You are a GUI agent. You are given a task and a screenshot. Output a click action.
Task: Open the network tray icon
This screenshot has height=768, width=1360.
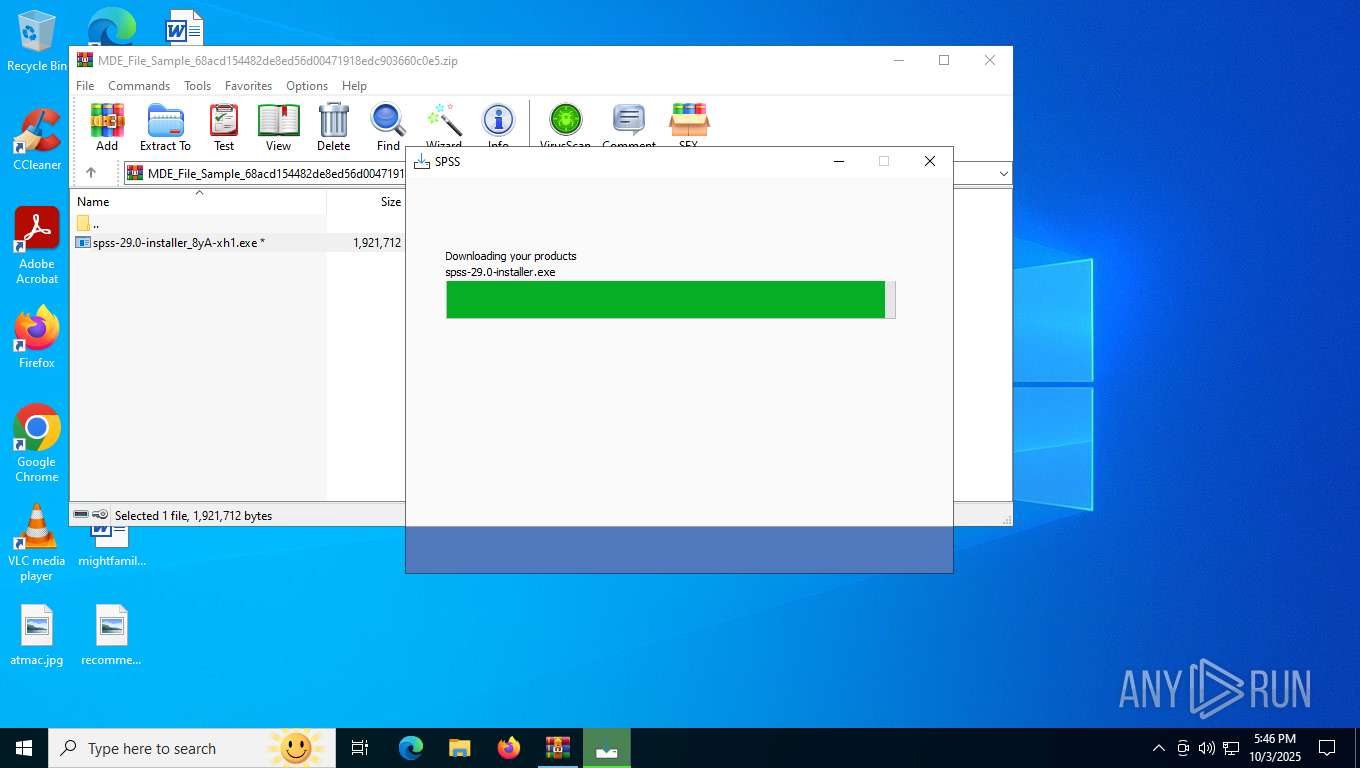pyautogui.click(x=1231, y=748)
